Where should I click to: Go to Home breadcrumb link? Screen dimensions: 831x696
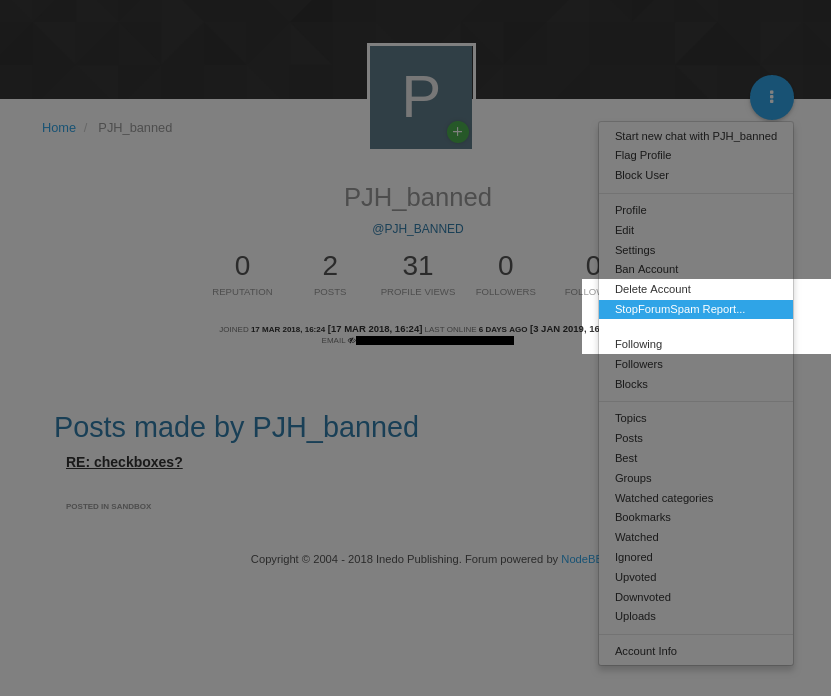tap(59, 128)
